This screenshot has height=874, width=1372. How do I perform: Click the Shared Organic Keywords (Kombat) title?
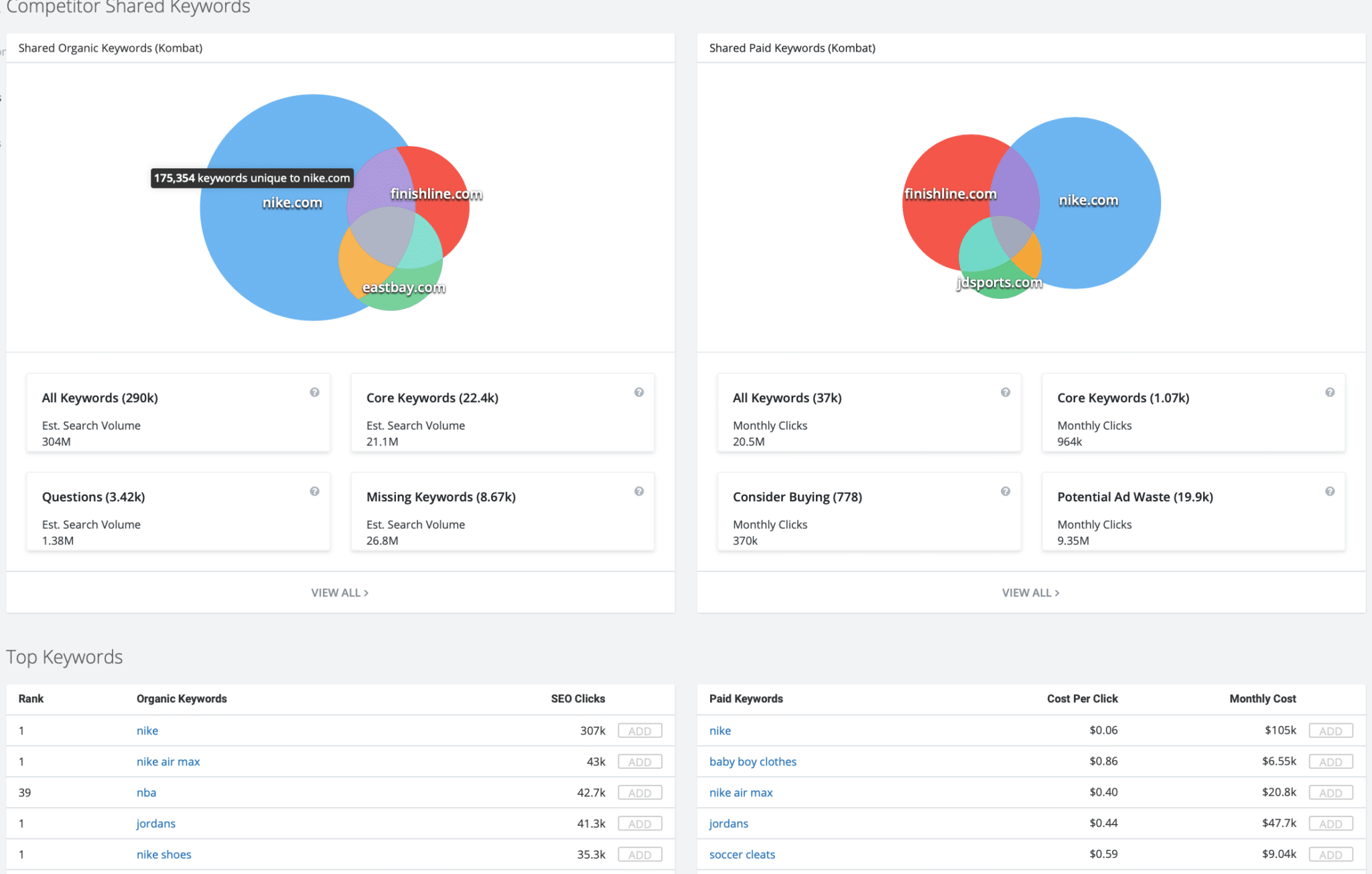pyautogui.click(x=111, y=48)
